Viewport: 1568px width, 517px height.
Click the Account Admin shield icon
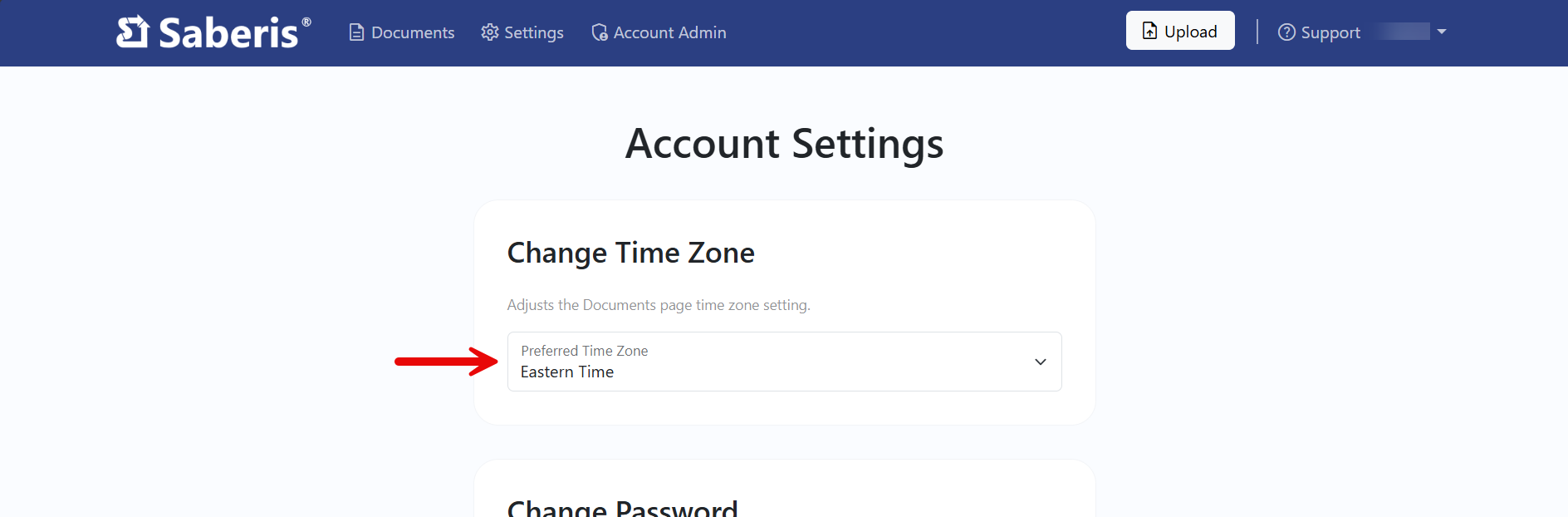(x=600, y=32)
